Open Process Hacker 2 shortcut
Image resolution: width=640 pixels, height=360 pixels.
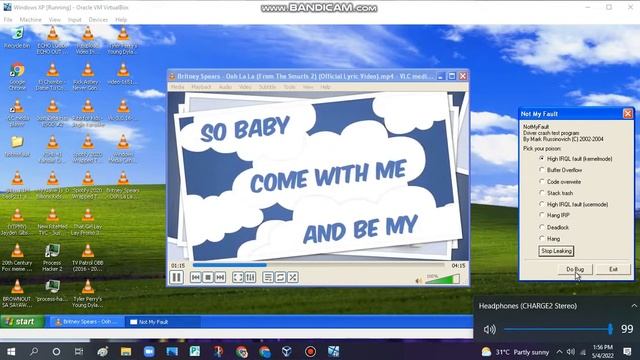(52, 258)
